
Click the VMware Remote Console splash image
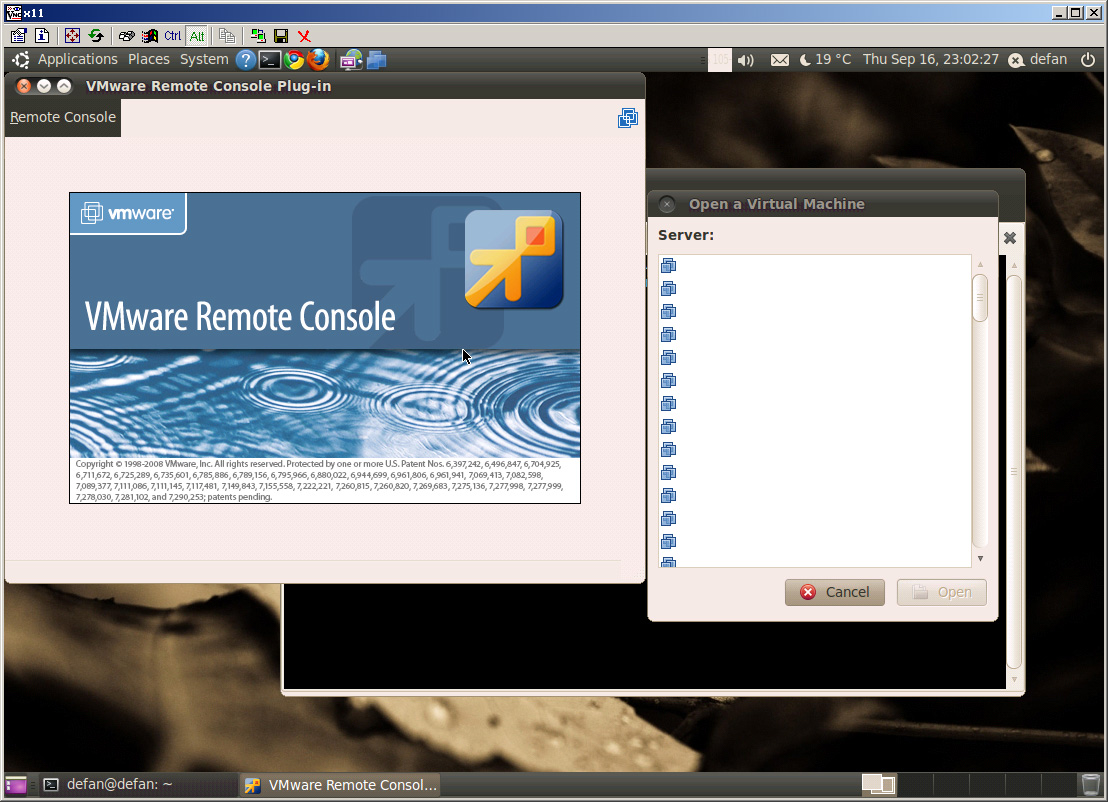[x=325, y=348]
